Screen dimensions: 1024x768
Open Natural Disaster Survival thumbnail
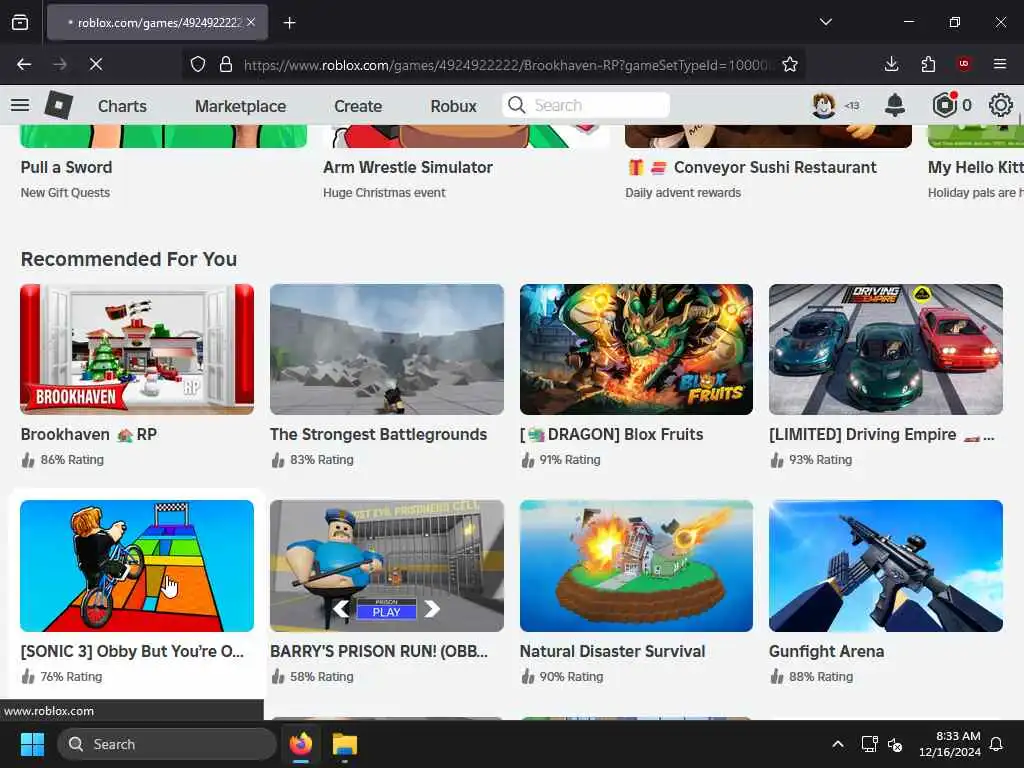(636, 566)
